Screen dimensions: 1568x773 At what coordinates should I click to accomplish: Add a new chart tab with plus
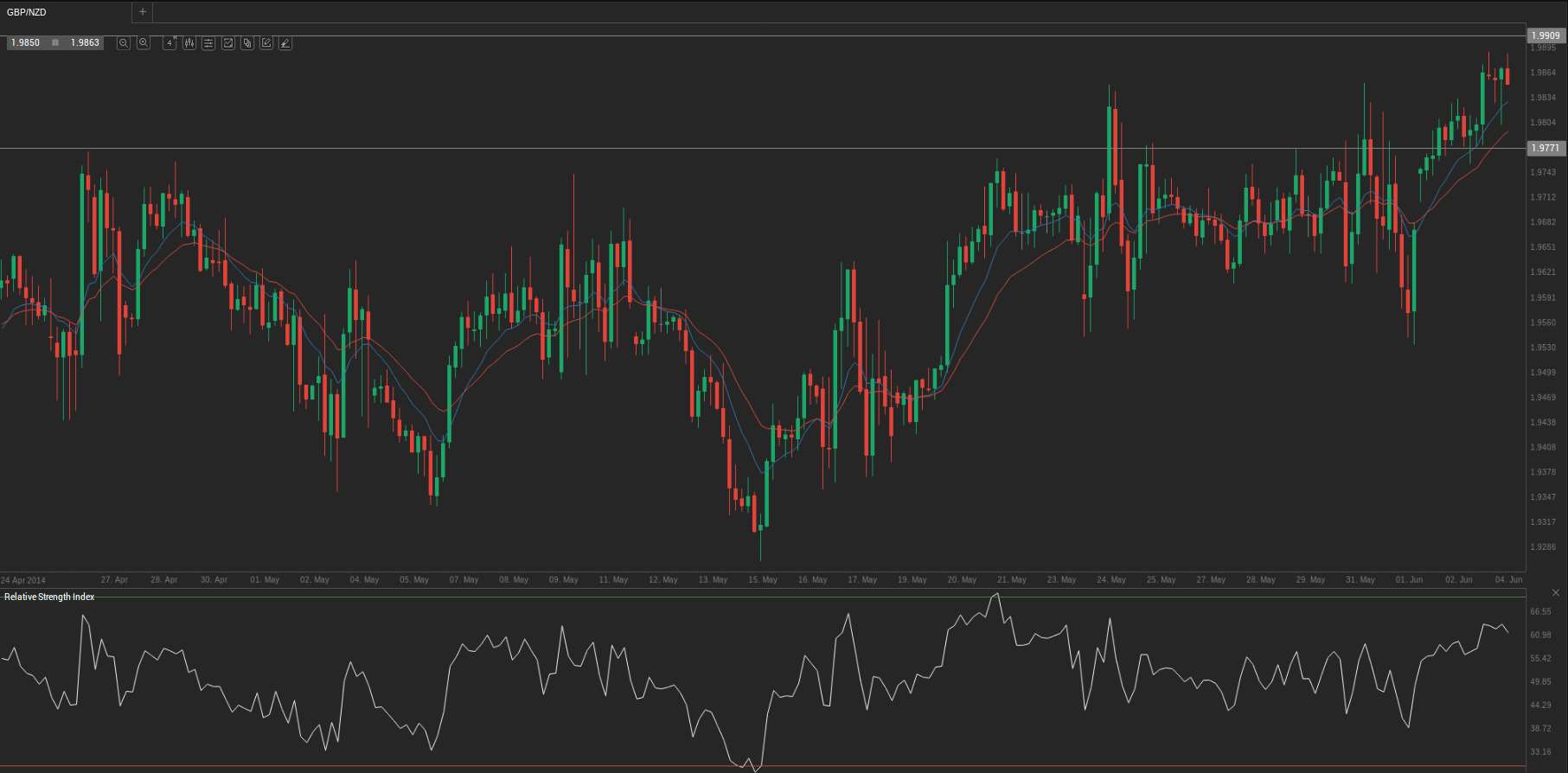click(143, 12)
